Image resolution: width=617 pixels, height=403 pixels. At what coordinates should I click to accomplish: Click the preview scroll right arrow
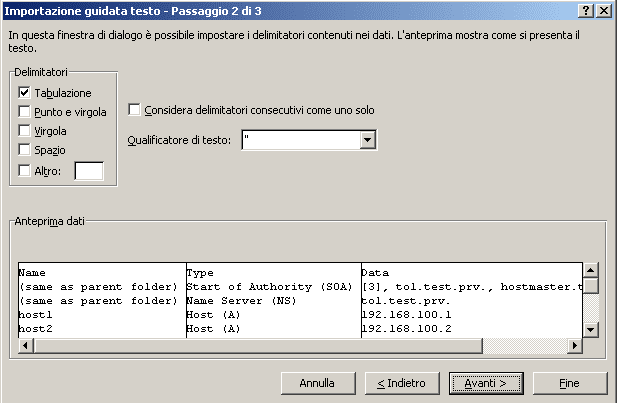575,346
